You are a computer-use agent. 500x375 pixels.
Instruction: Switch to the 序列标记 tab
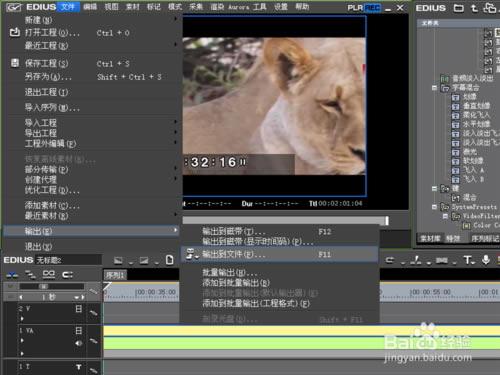tap(485, 238)
